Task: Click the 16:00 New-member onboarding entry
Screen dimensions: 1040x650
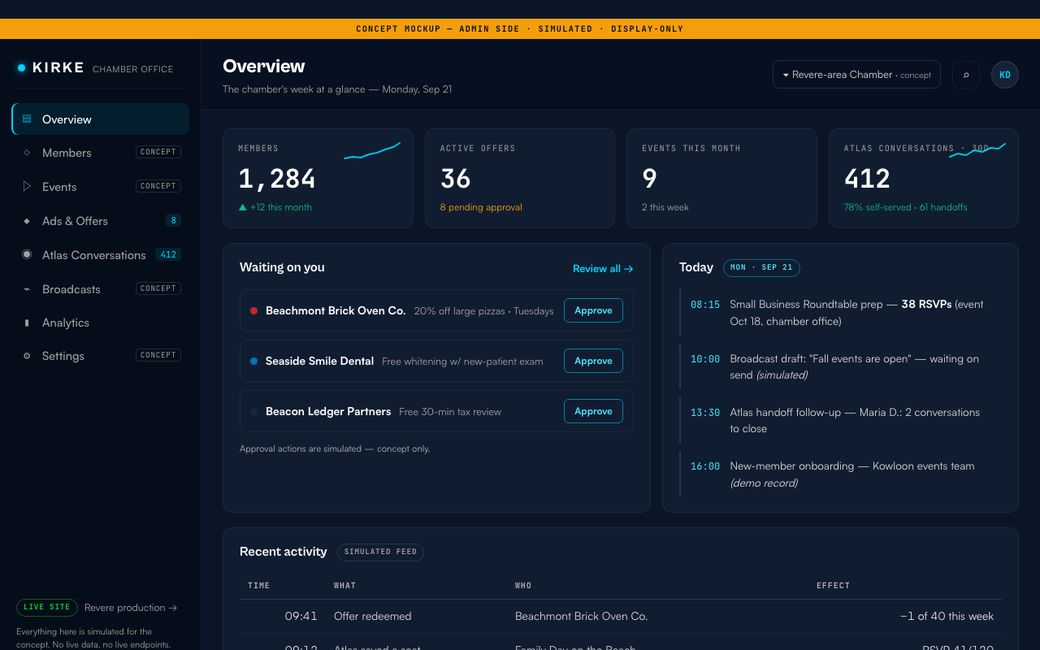Action: [840, 474]
